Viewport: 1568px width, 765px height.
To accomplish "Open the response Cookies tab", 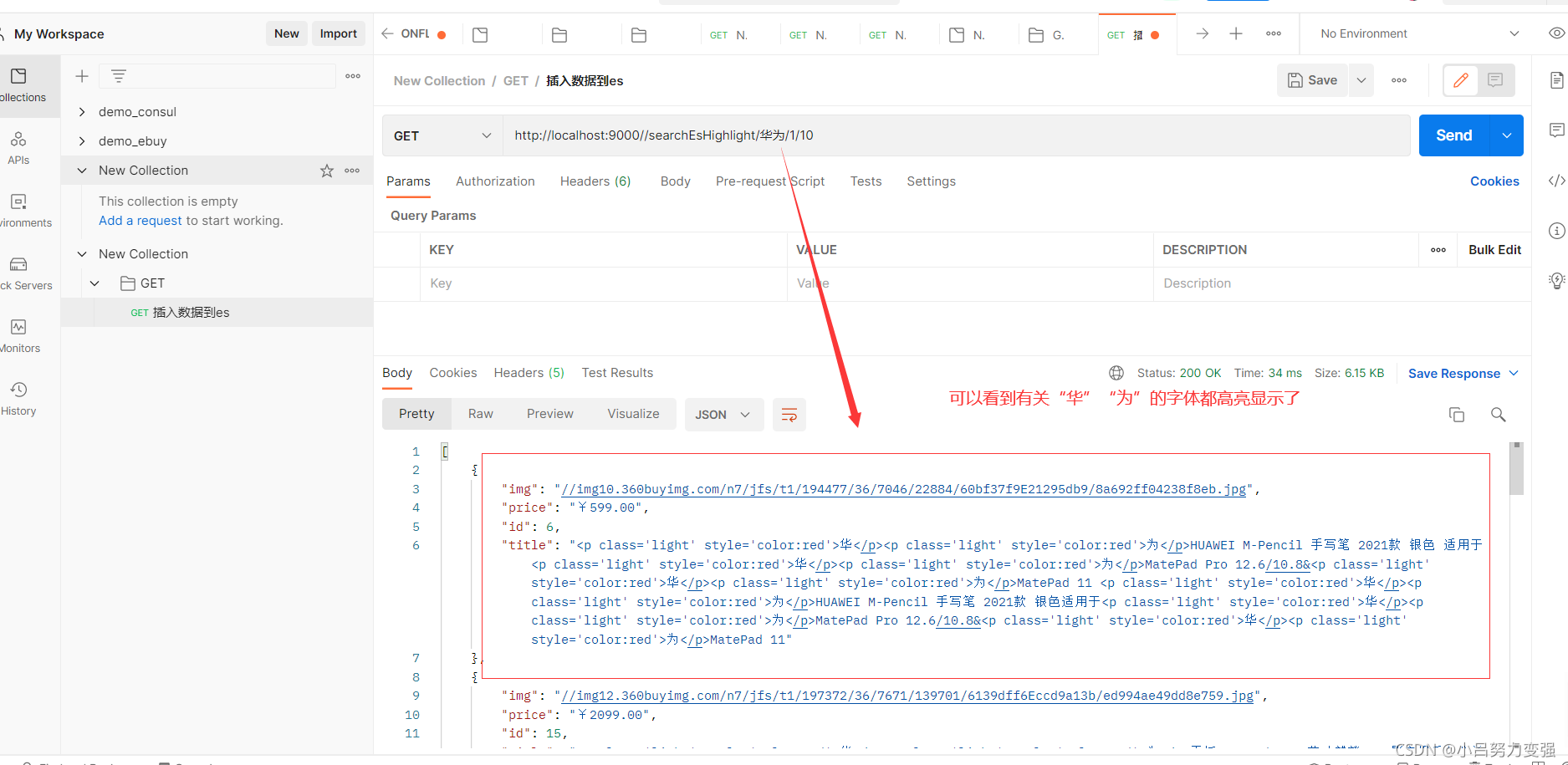I will point(453,373).
